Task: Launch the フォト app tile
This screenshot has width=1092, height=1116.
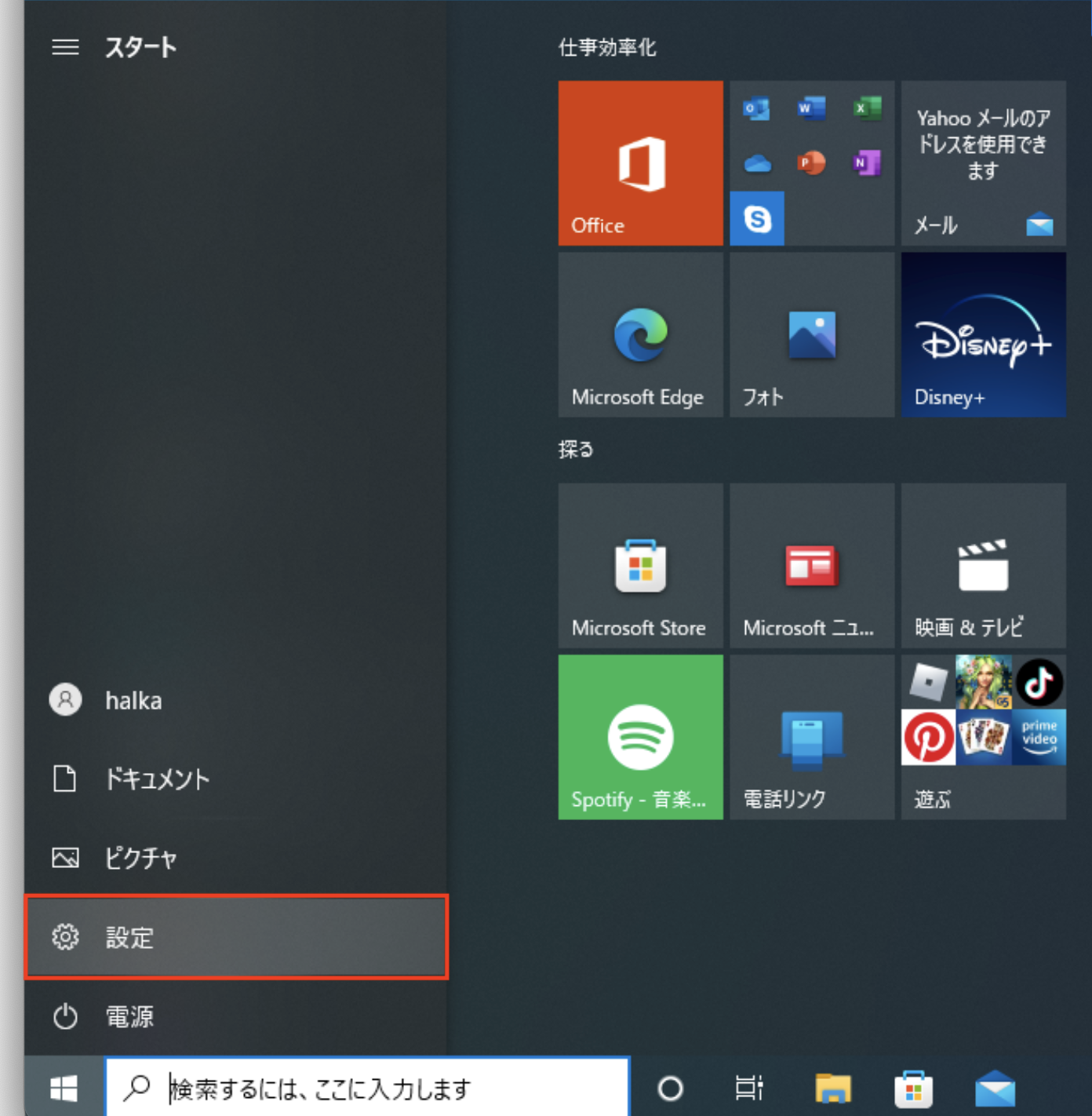Action: (811, 335)
